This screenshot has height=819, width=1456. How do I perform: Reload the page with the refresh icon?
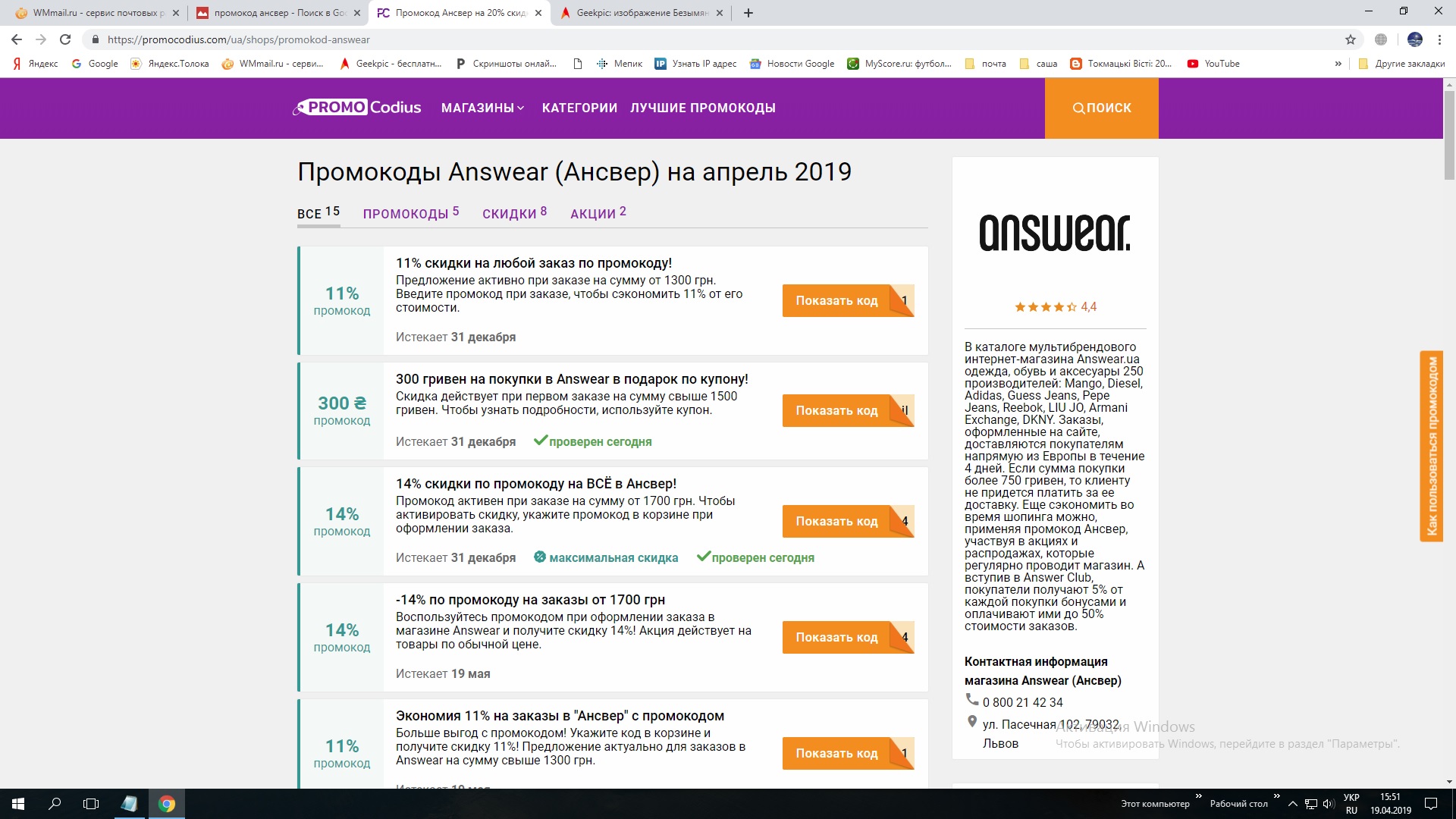67,39
